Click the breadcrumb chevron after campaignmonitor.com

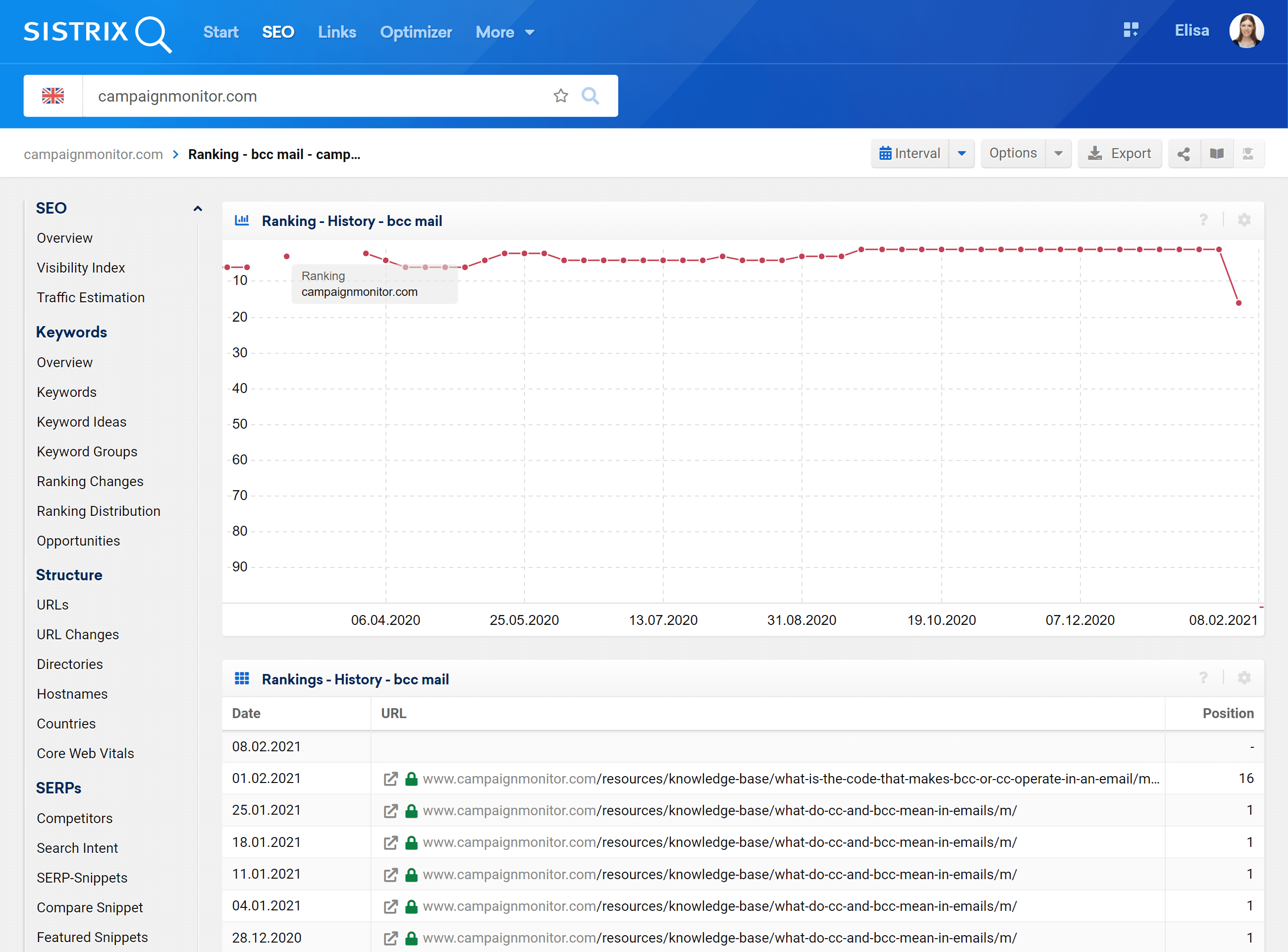click(x=176, y=155)
